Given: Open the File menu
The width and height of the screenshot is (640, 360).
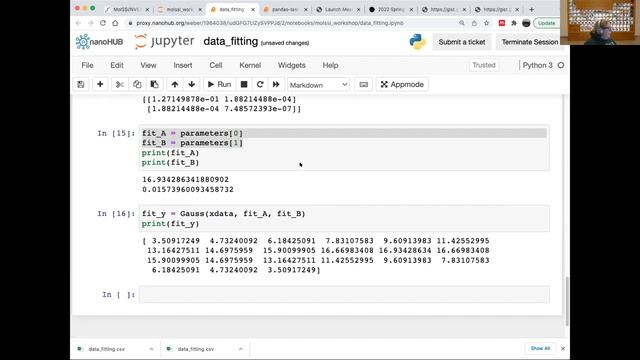Looking at the screenshot, I should tap(87, 65).
